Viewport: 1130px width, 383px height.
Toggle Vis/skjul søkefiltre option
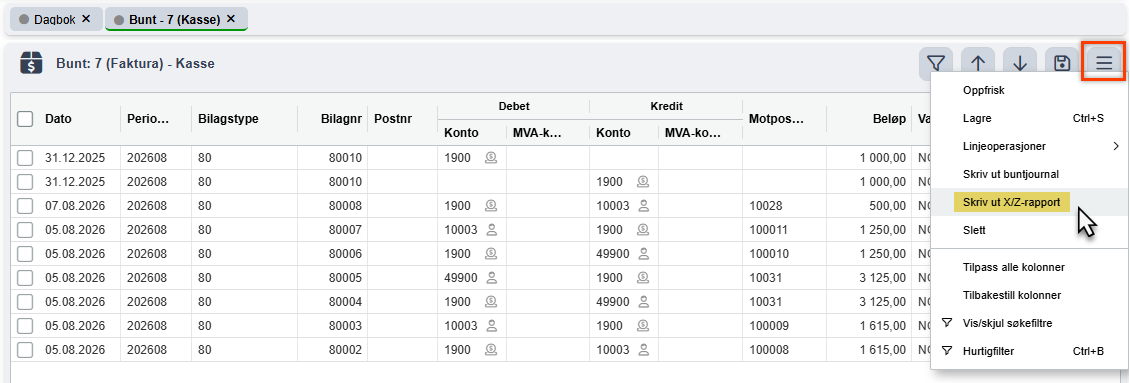tap(1029, 323)
